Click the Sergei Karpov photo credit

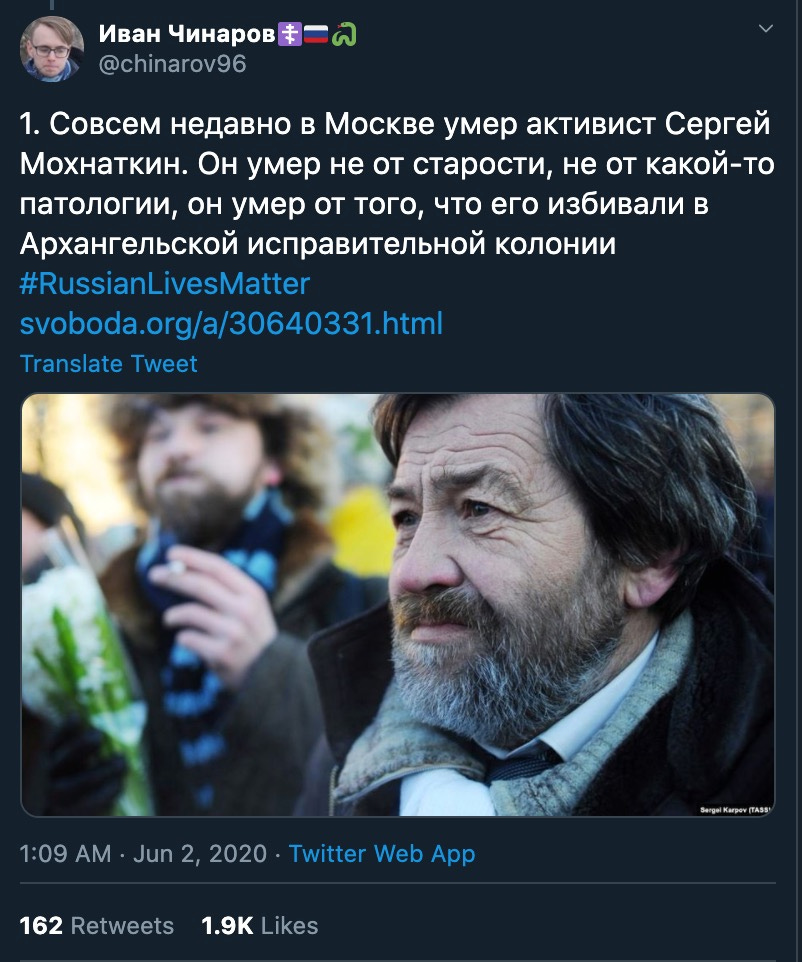(735, 810)
